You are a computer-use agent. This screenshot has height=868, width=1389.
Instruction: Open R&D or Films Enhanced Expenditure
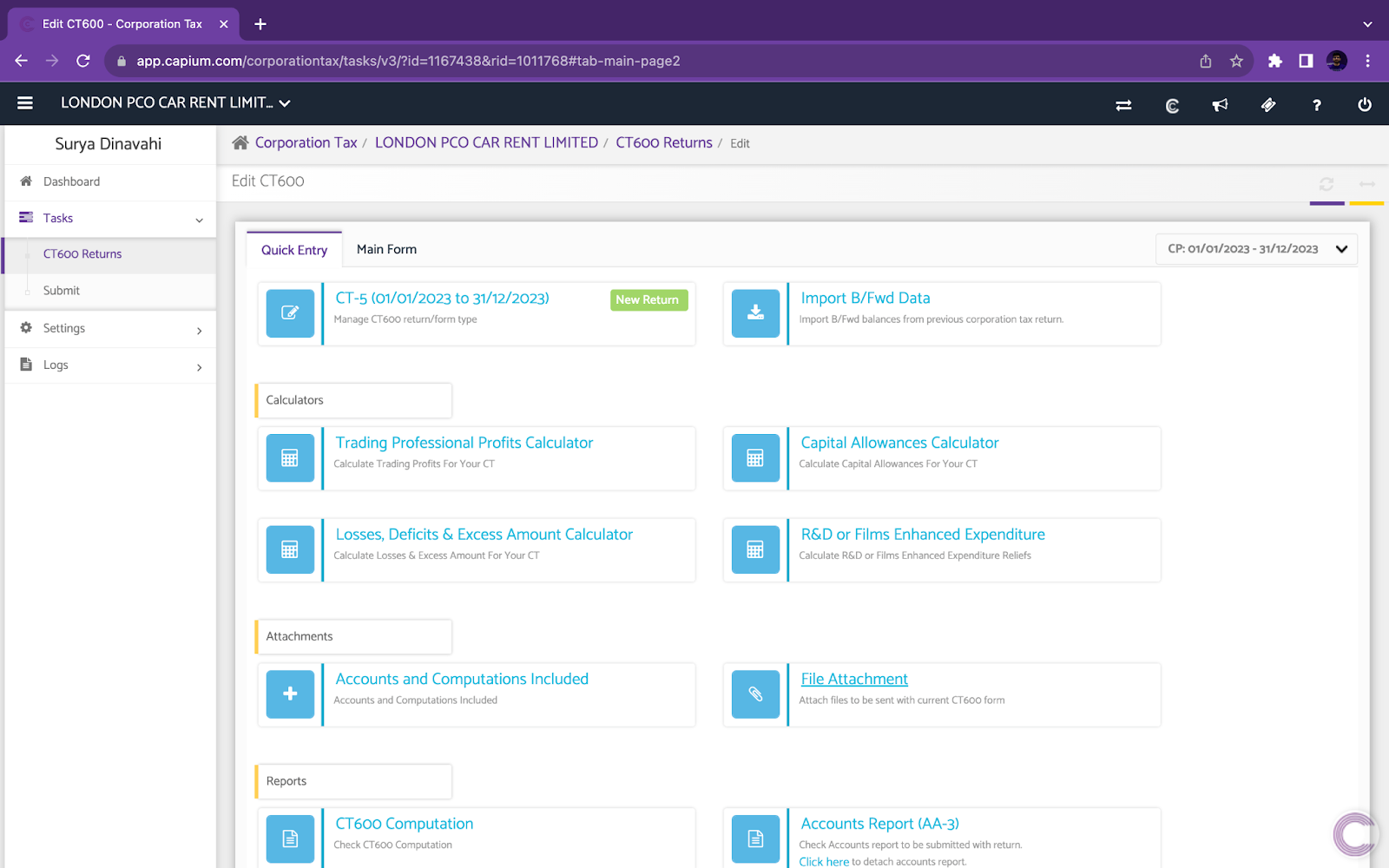923,535
